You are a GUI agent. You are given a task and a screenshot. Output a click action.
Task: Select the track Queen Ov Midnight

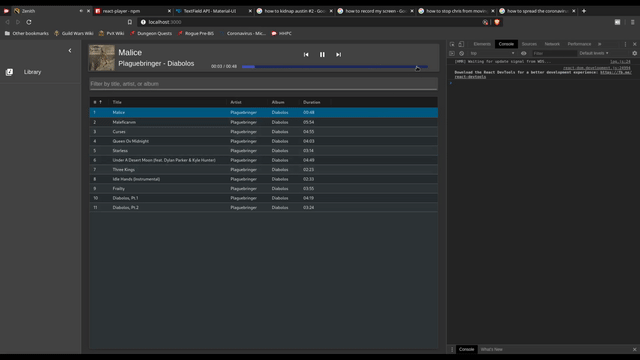[x=264, y=141]
